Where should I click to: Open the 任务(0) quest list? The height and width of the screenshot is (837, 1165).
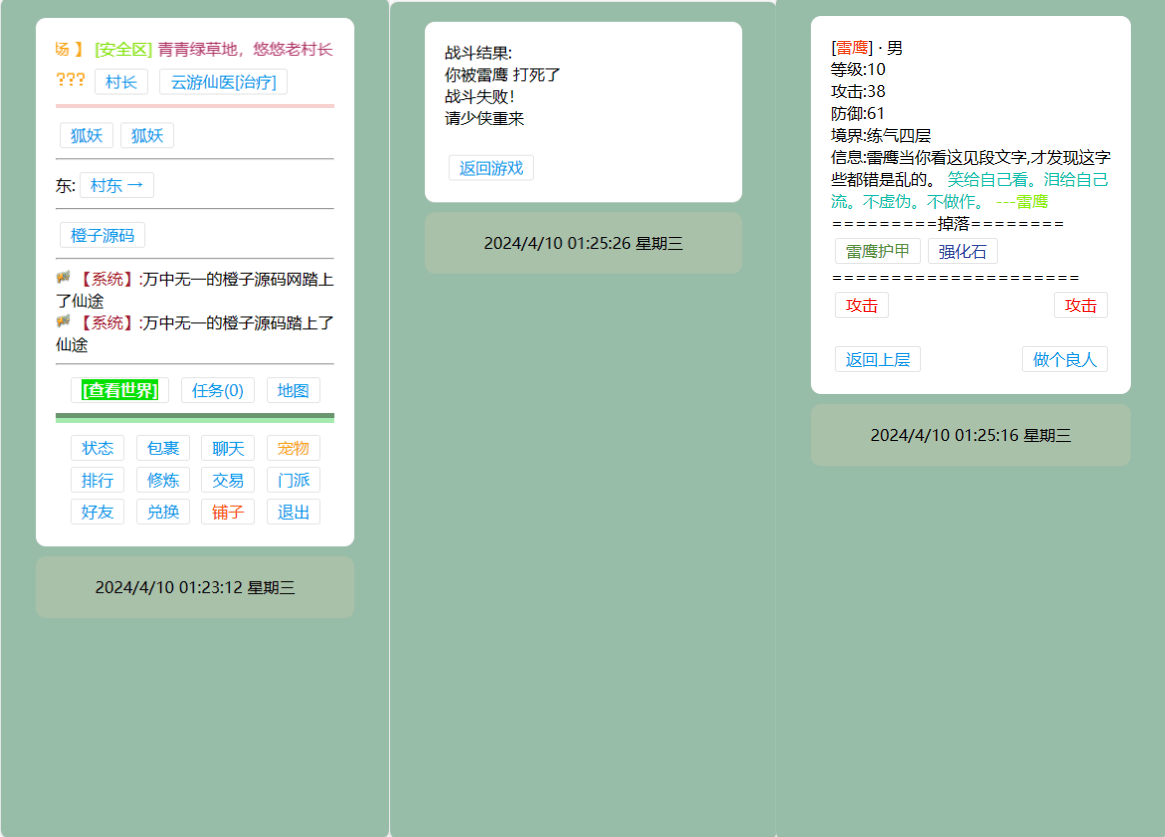tap(218, 390)
